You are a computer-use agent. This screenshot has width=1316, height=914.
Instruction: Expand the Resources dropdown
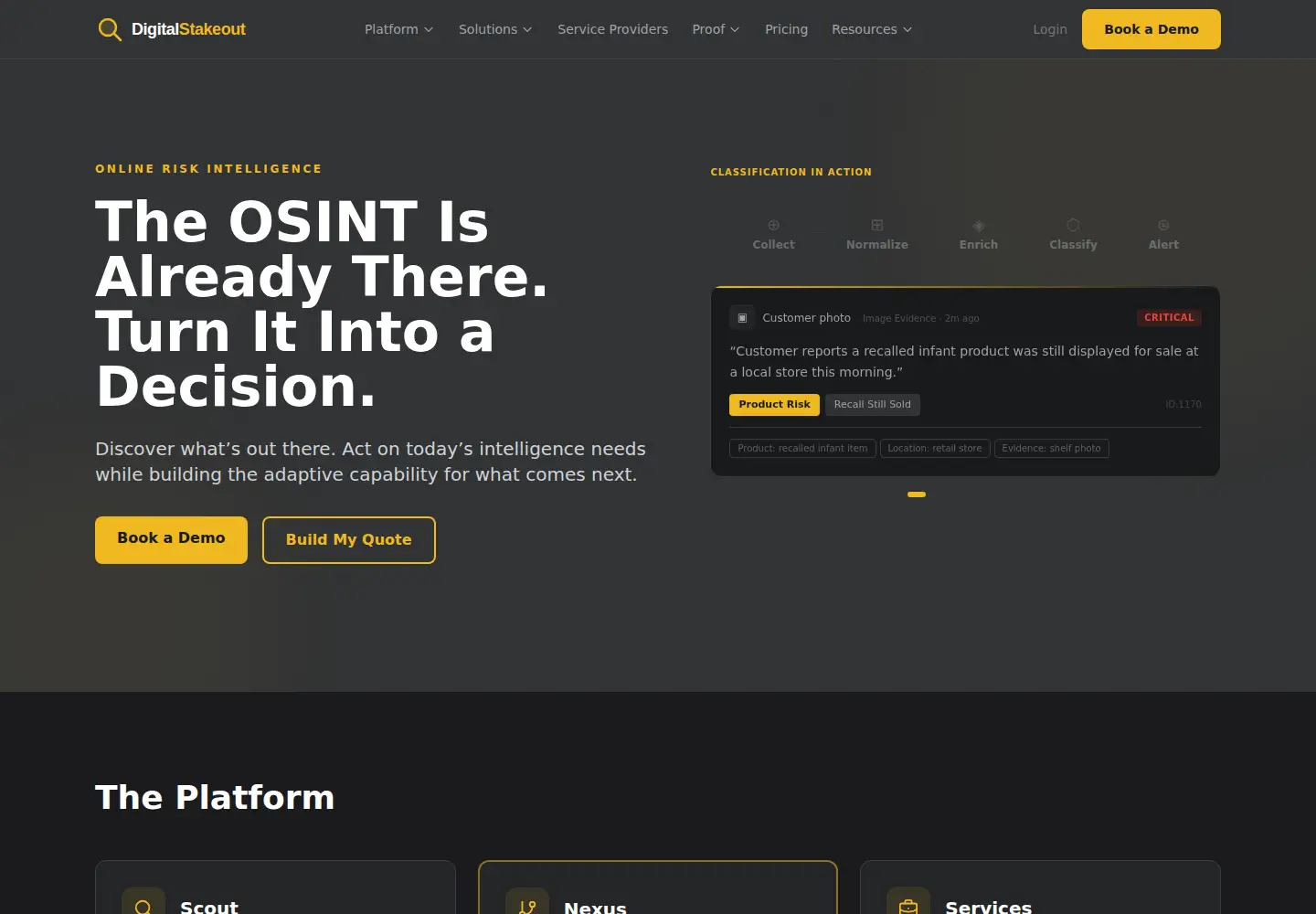click(x=872, y=29)
